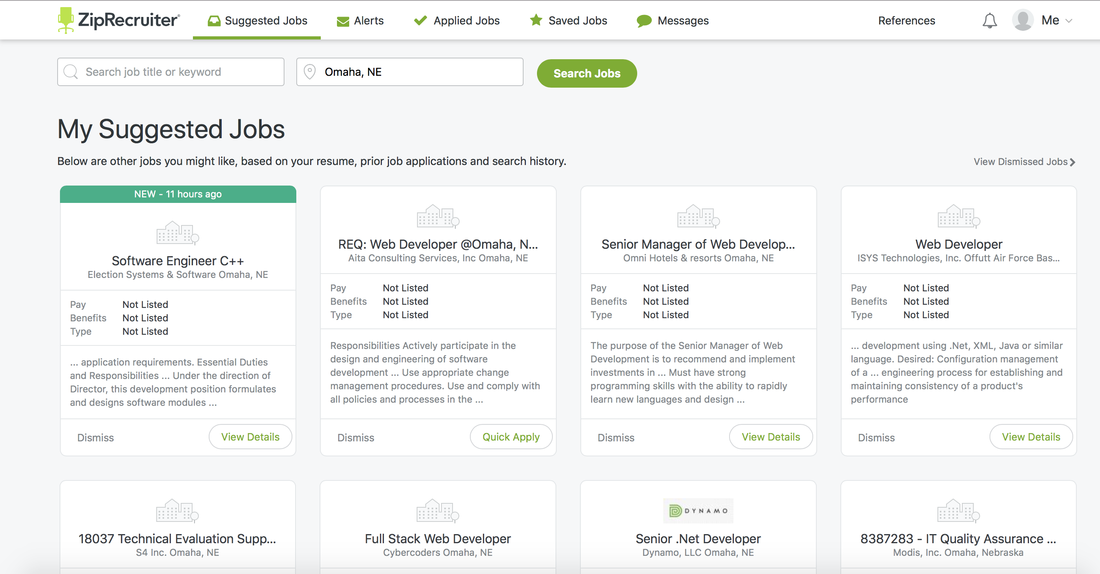Click the ISYS Web Developer company building icon
1100x574 pixels.
[x=958, y=217]
